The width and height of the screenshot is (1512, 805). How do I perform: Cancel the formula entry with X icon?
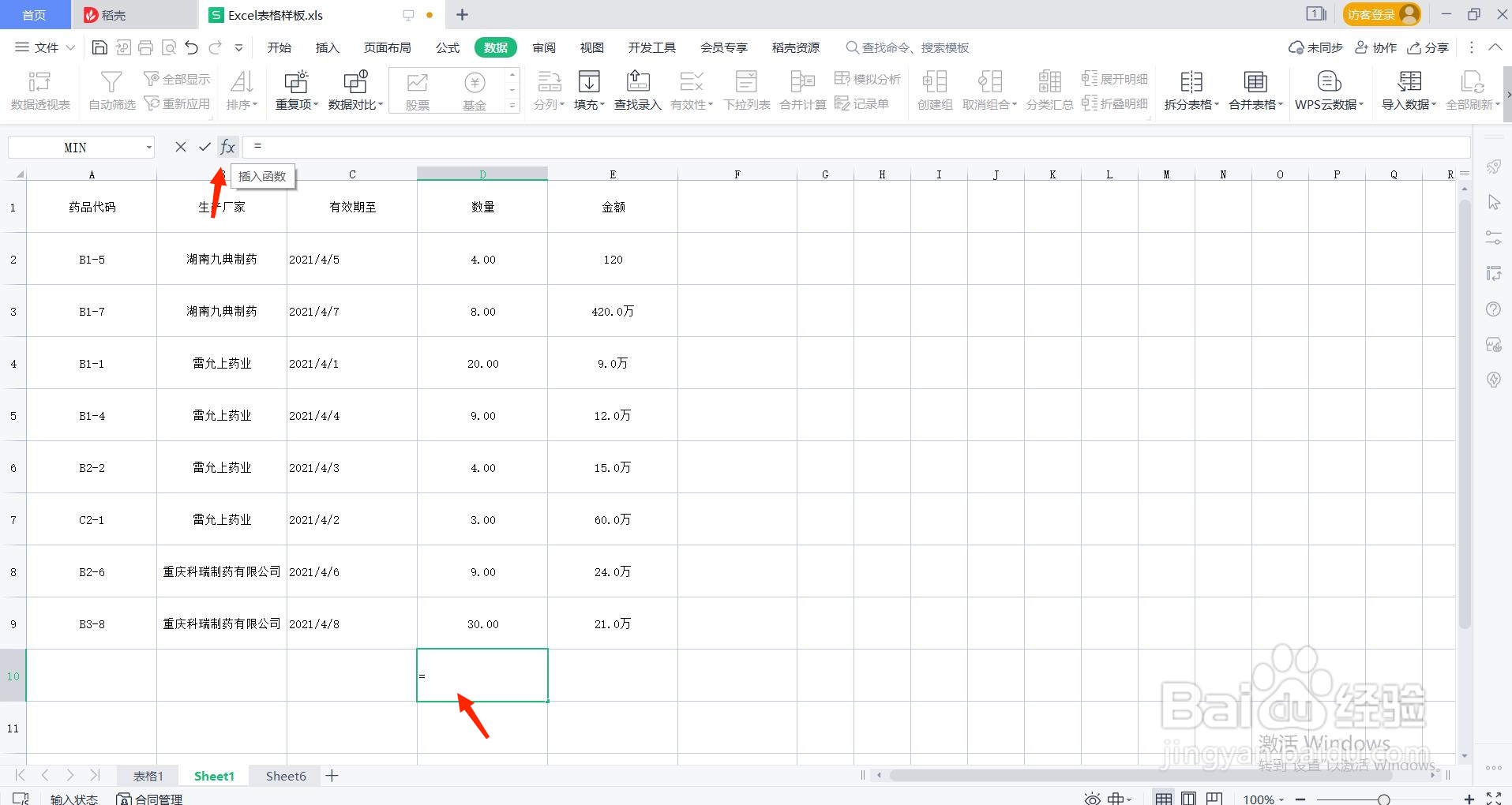[181, 147]
